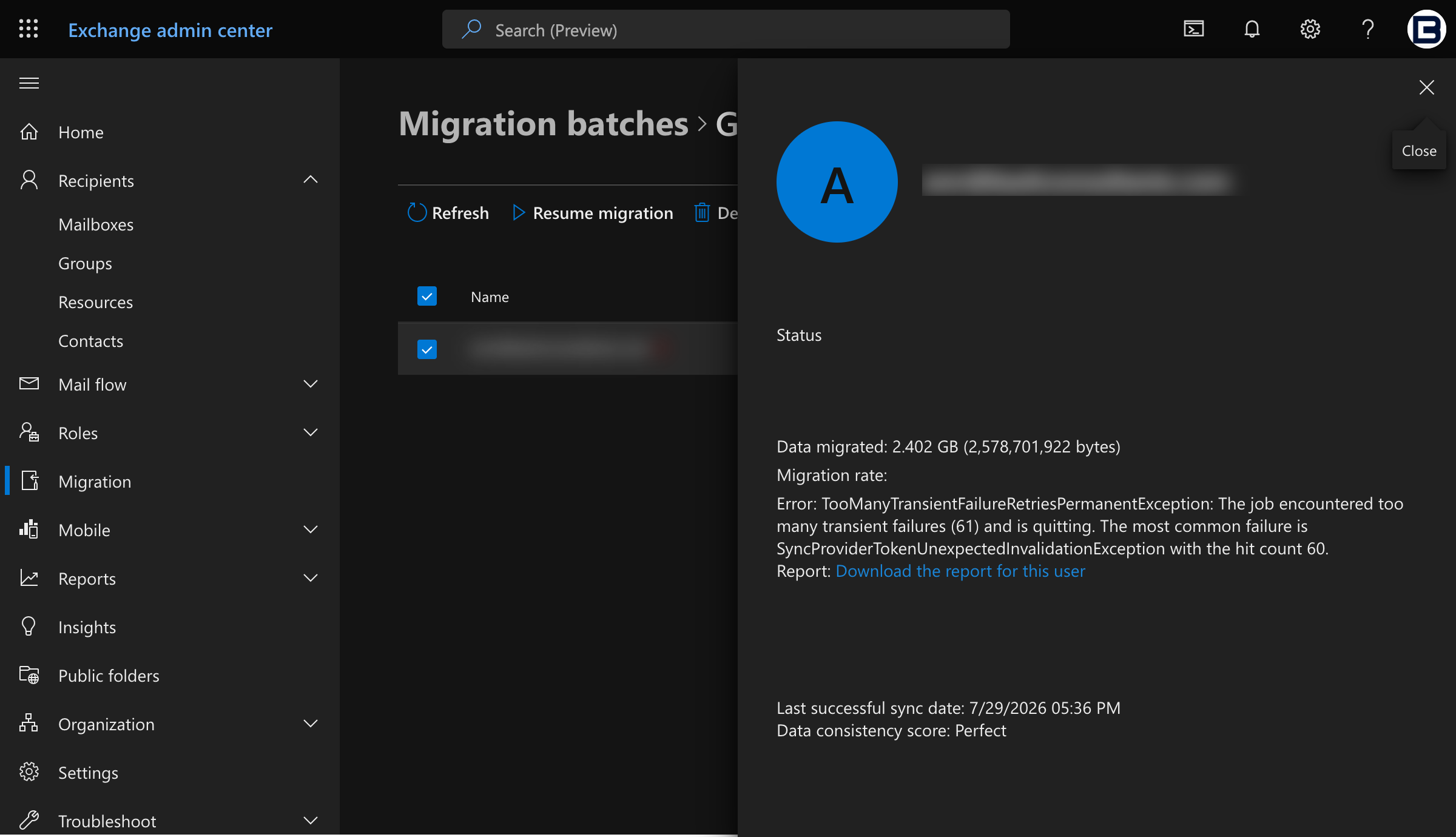Expand the Mobile section chevron
The image size is (1456, 837).
coord(310,529)
